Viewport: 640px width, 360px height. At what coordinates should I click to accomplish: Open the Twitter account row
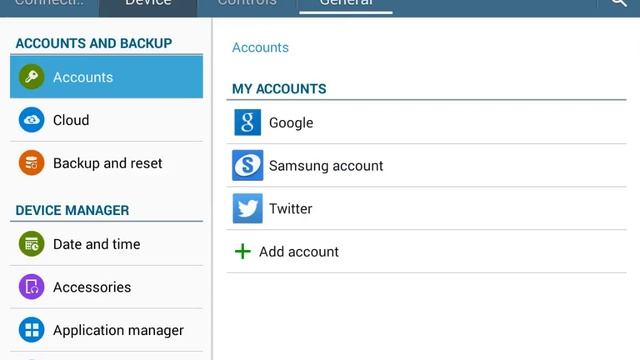click(x=427, y=209)
